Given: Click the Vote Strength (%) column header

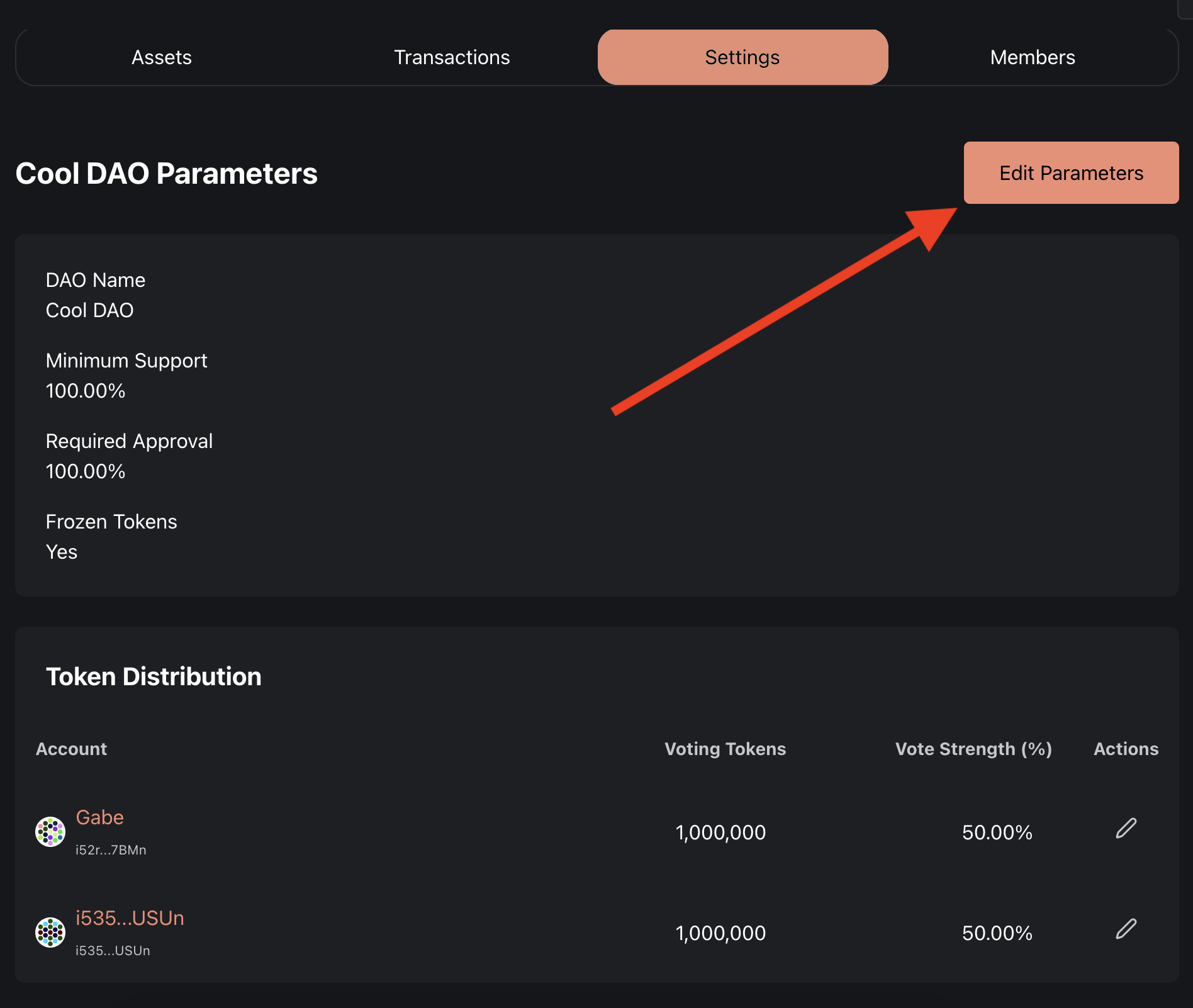Looking at the screenshot, I should [973, 749].
